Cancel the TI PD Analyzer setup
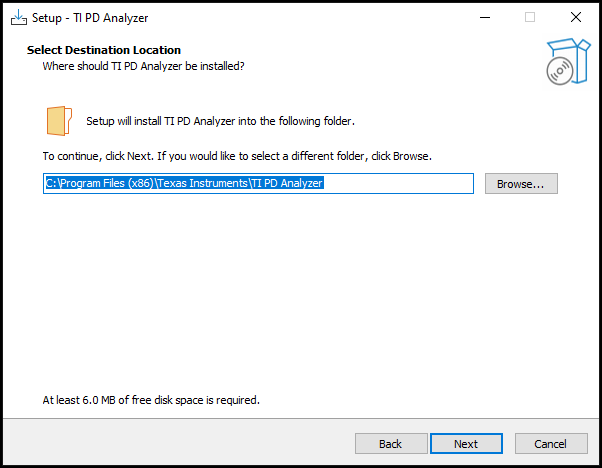 click(550, 443)
